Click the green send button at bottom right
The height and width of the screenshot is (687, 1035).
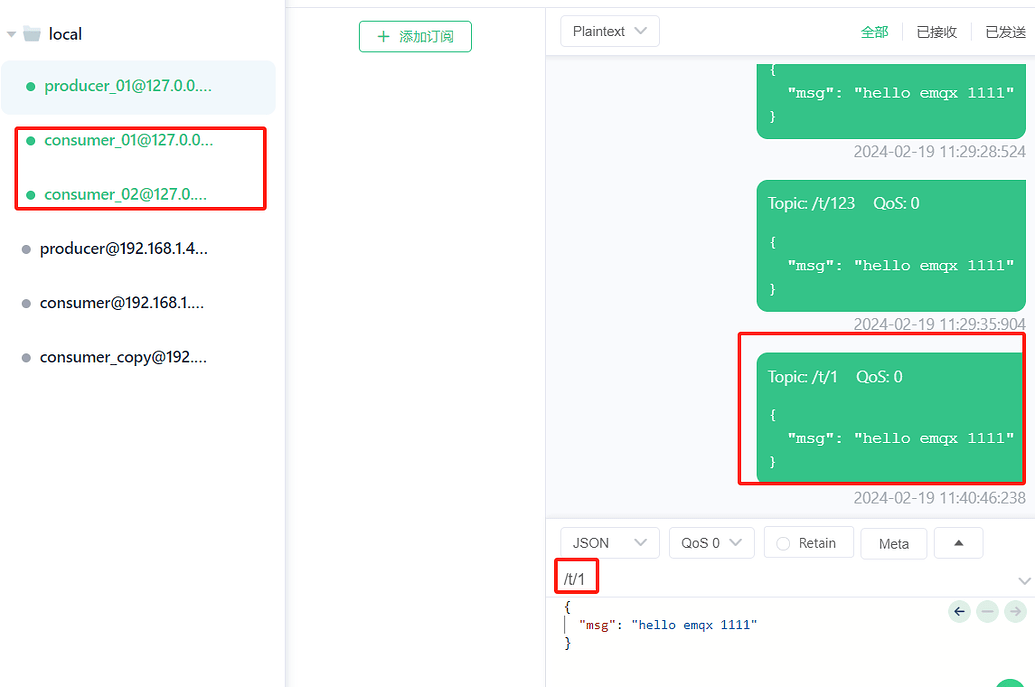(1012, 682)
